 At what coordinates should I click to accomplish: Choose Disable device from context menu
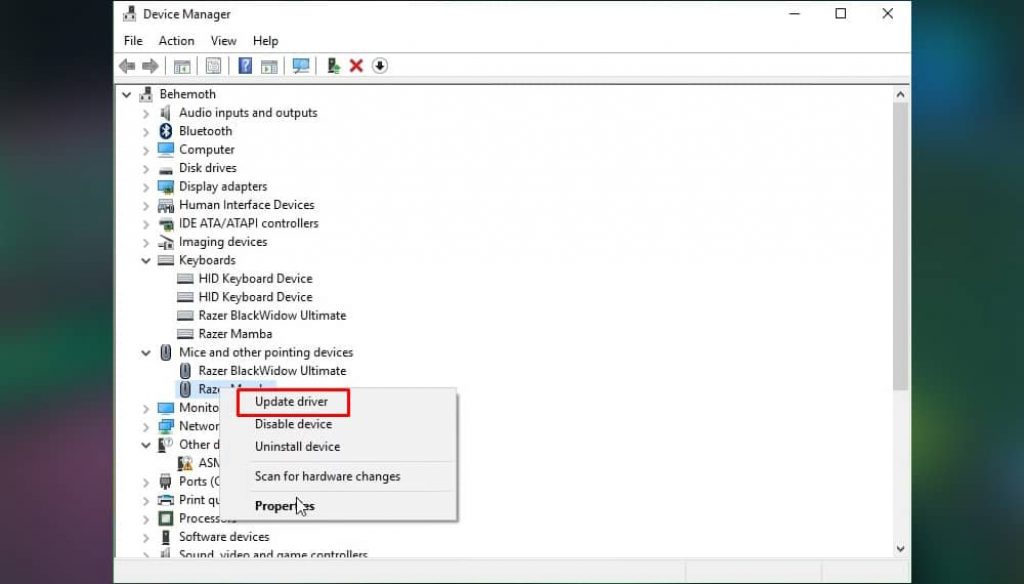pos(293,425)
